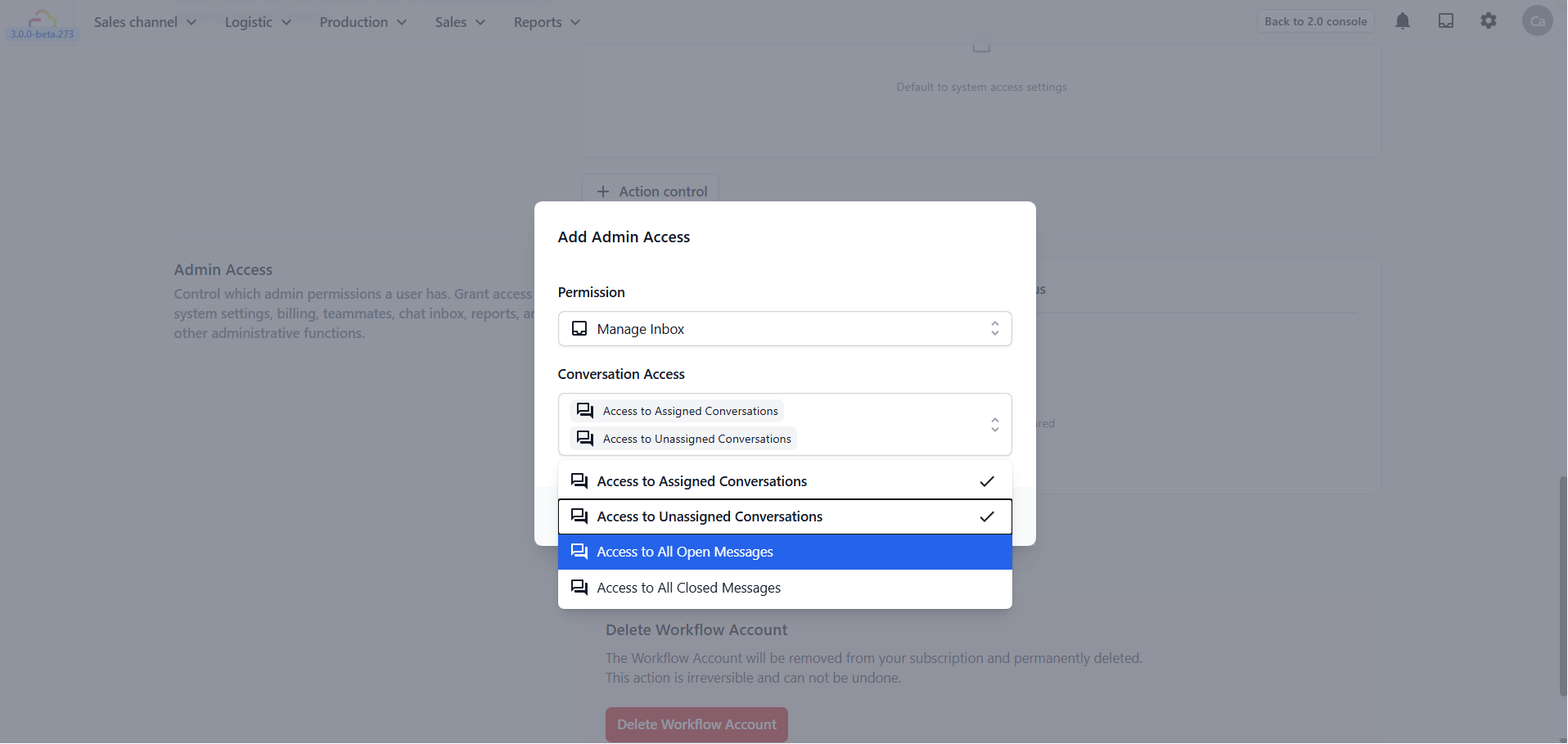Click Access to Unassigned Conversations selected chip
Image resolution: width=1568 pixels, height=744 pixels.
[683, 439]
